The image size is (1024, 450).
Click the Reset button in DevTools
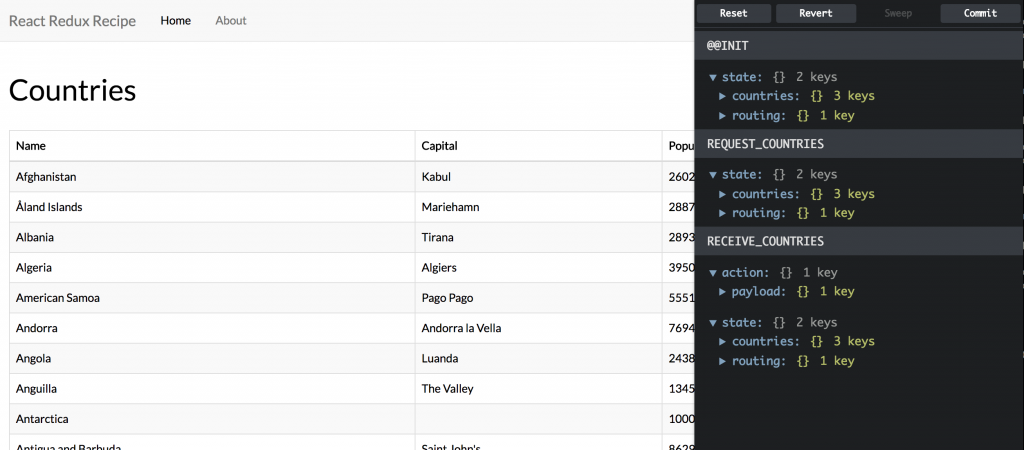click(733, 13)
